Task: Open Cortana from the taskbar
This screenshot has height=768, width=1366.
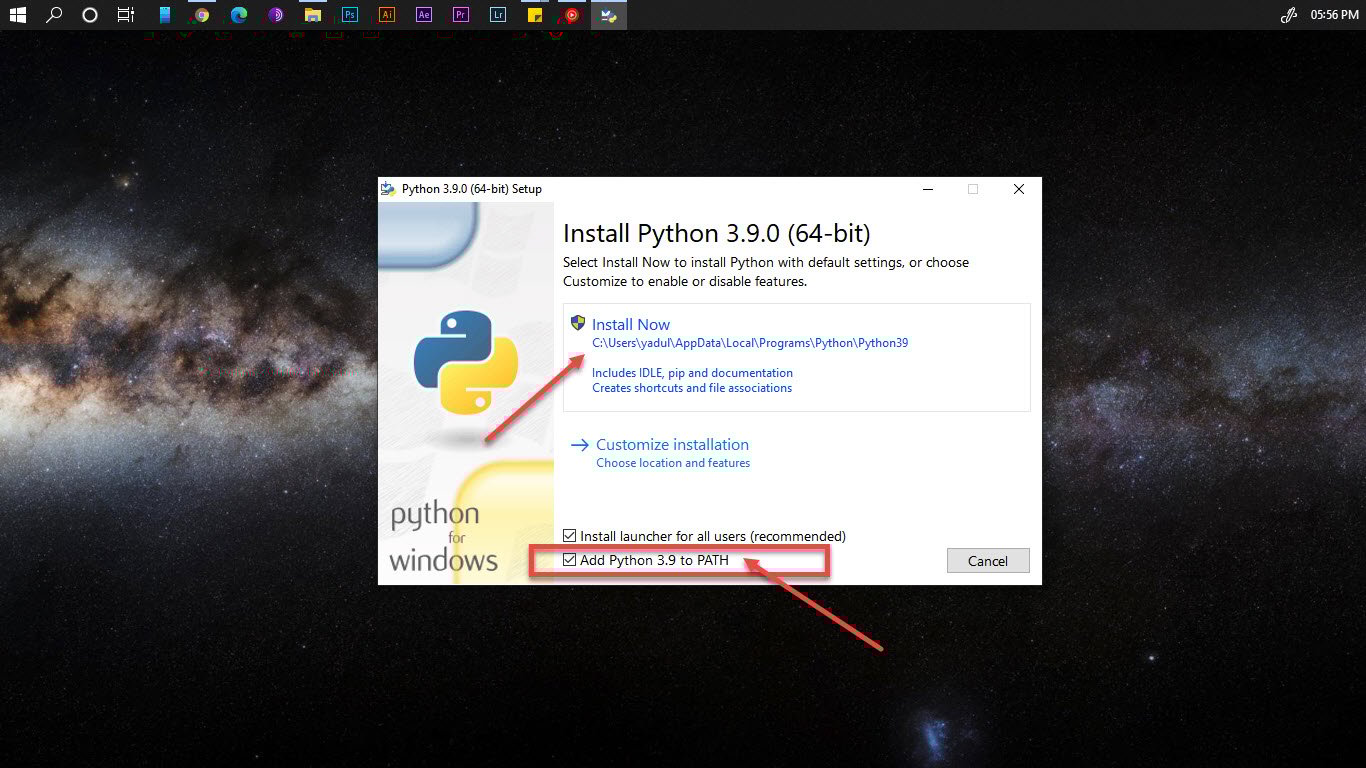Action: tap(90, 15)
